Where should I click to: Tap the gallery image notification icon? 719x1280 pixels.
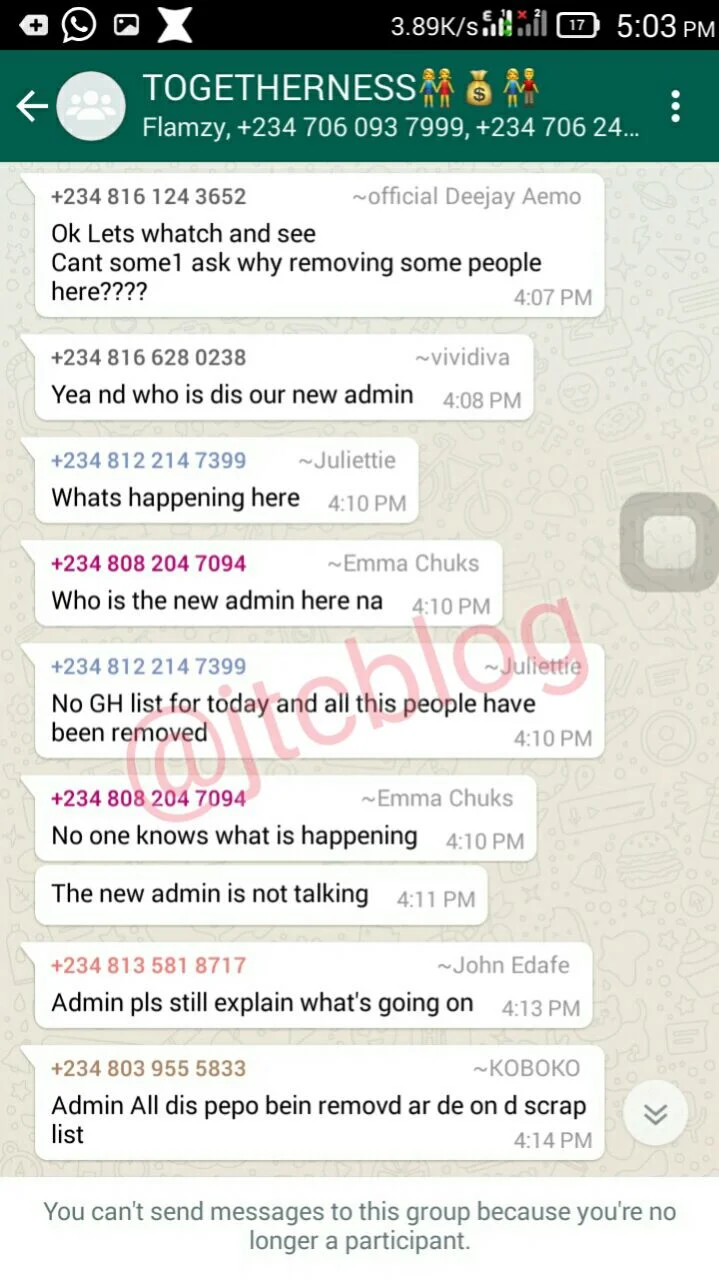126,25
